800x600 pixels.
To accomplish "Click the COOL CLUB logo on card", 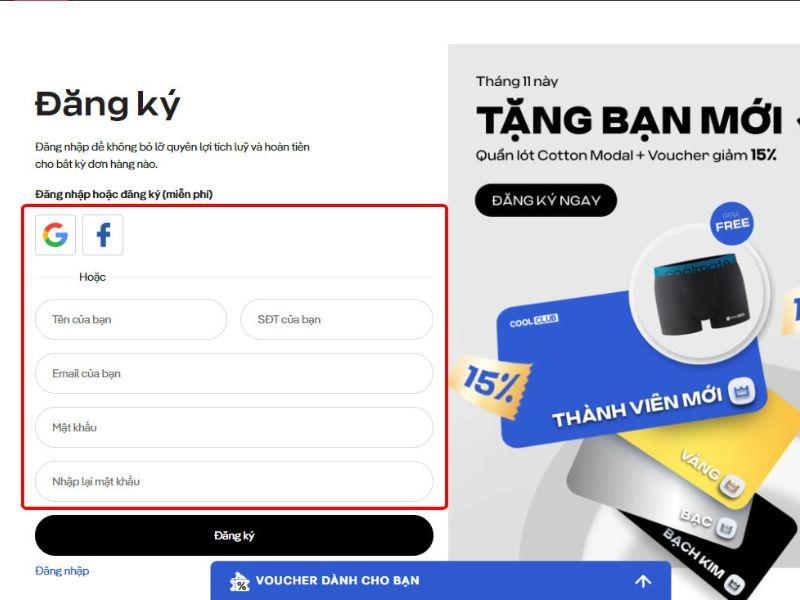I will (x=534, y=321).
